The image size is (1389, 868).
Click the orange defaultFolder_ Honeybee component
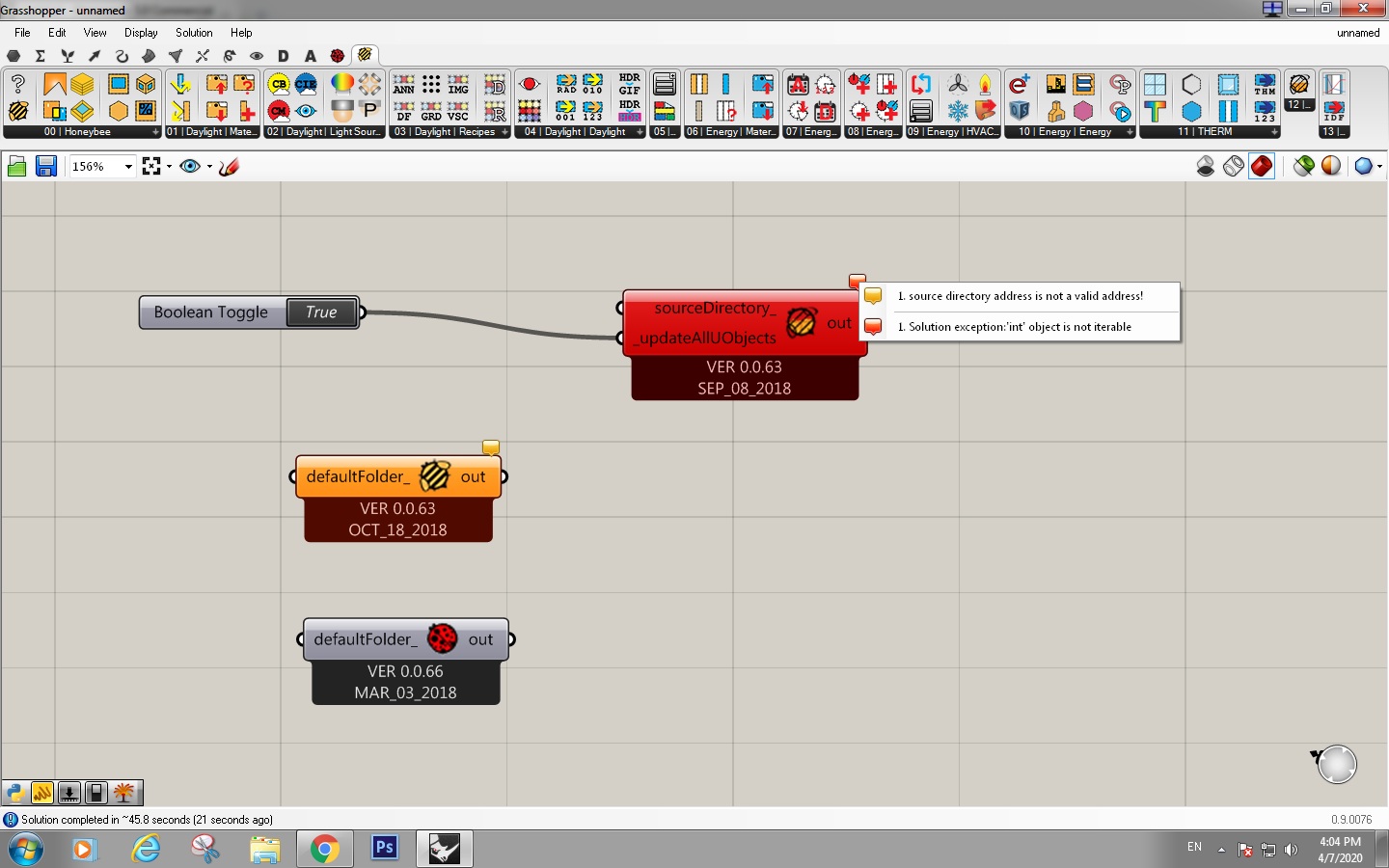coord(398,476)
